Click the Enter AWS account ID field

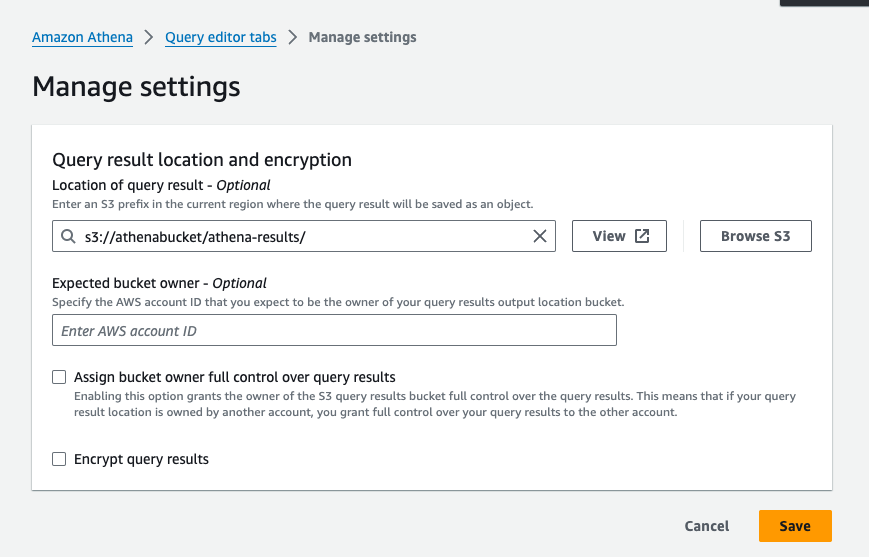(x=334, y=330)
